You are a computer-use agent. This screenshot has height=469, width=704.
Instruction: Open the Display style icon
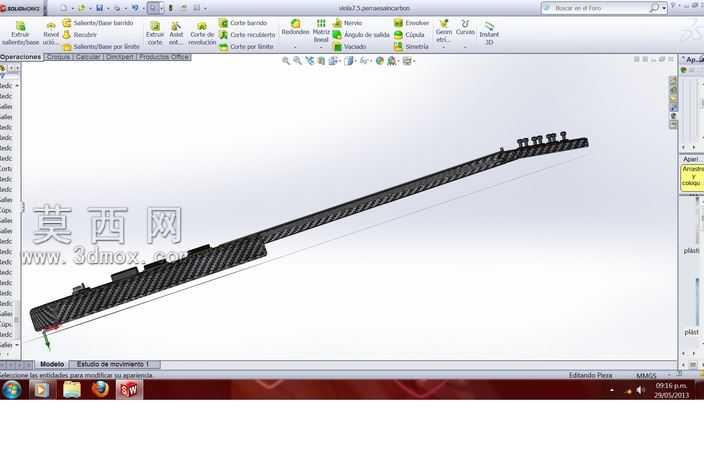coord(349,61)
